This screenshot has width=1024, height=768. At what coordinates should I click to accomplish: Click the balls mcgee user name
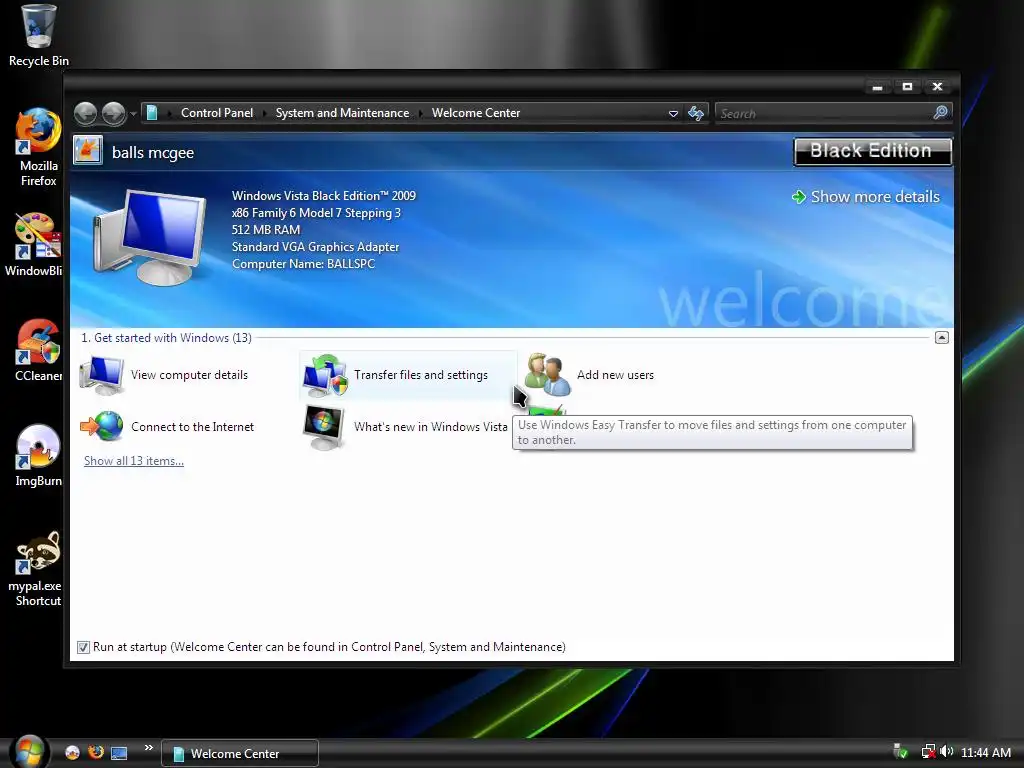point(153,153)
